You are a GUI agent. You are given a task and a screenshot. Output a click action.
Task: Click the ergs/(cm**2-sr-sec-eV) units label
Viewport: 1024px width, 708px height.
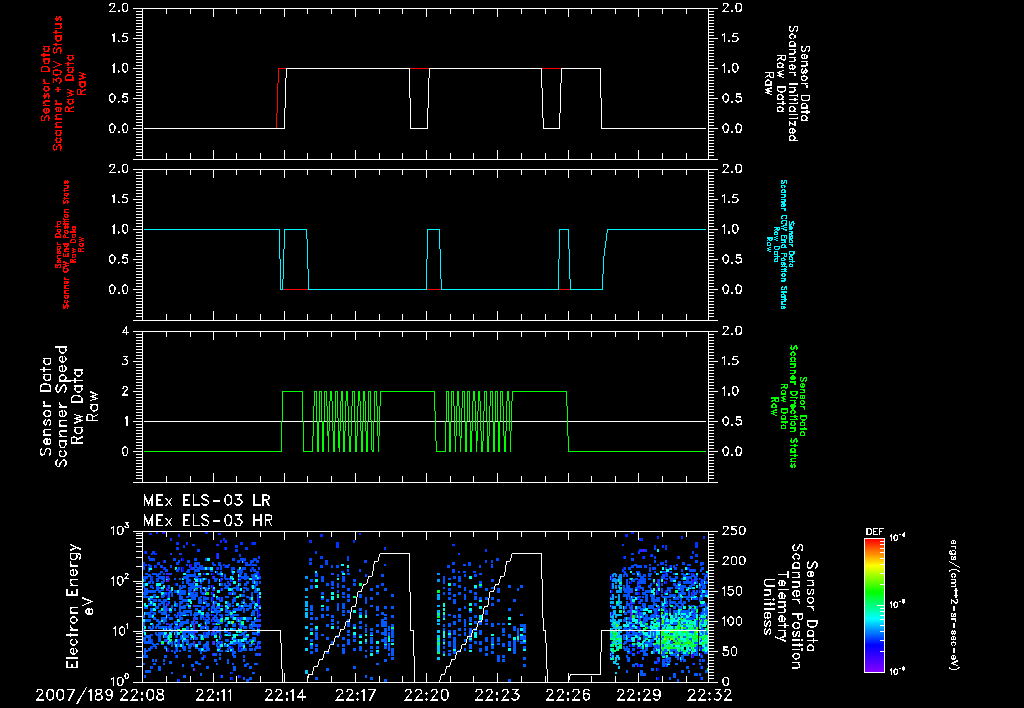[954, 604]
